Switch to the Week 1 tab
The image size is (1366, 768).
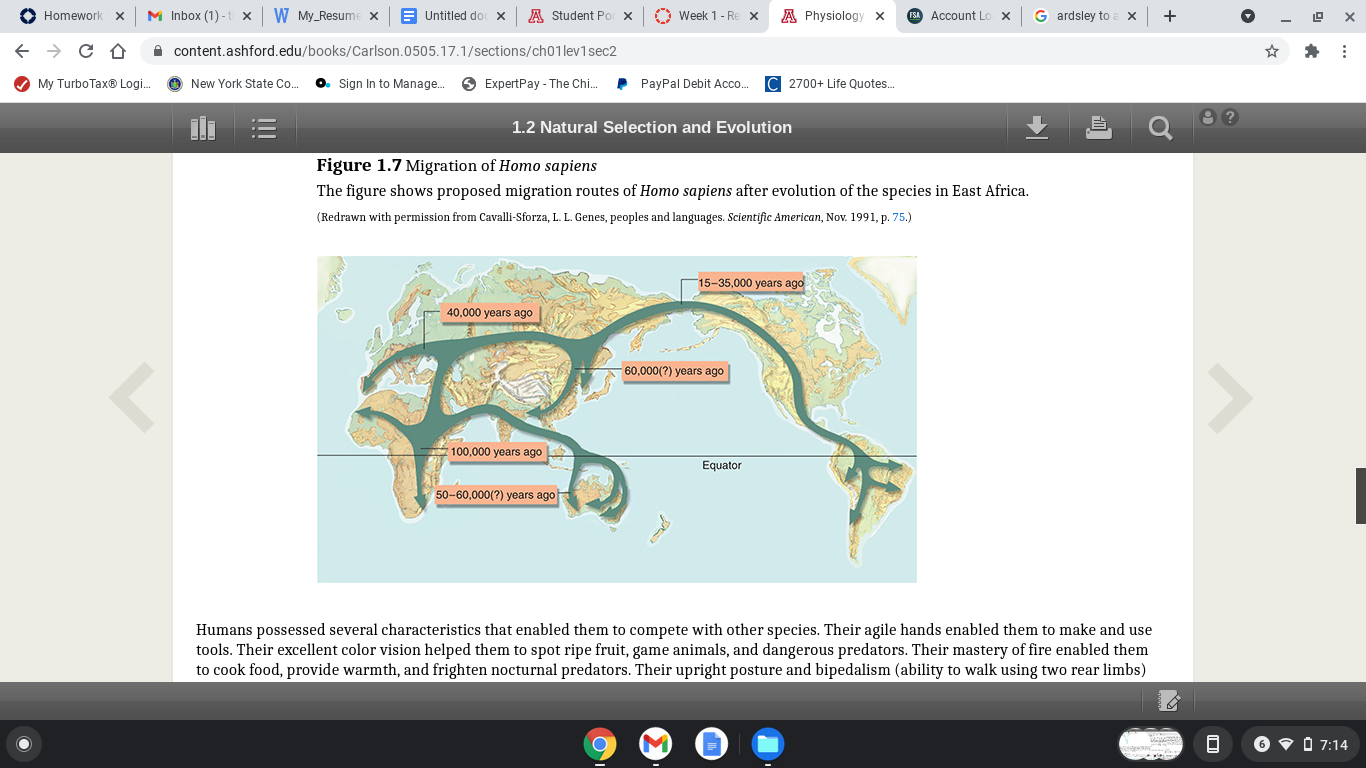707,16
